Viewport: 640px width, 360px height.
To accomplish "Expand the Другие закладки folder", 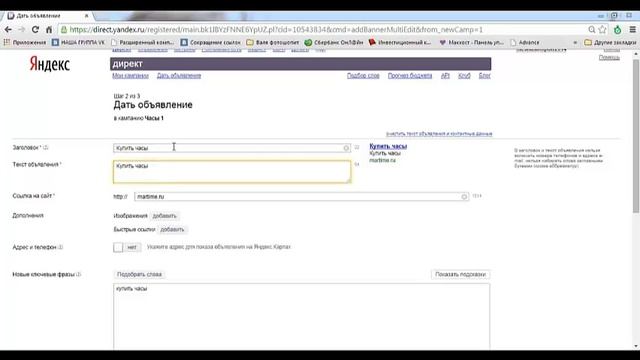I will [x=610, y=42].
